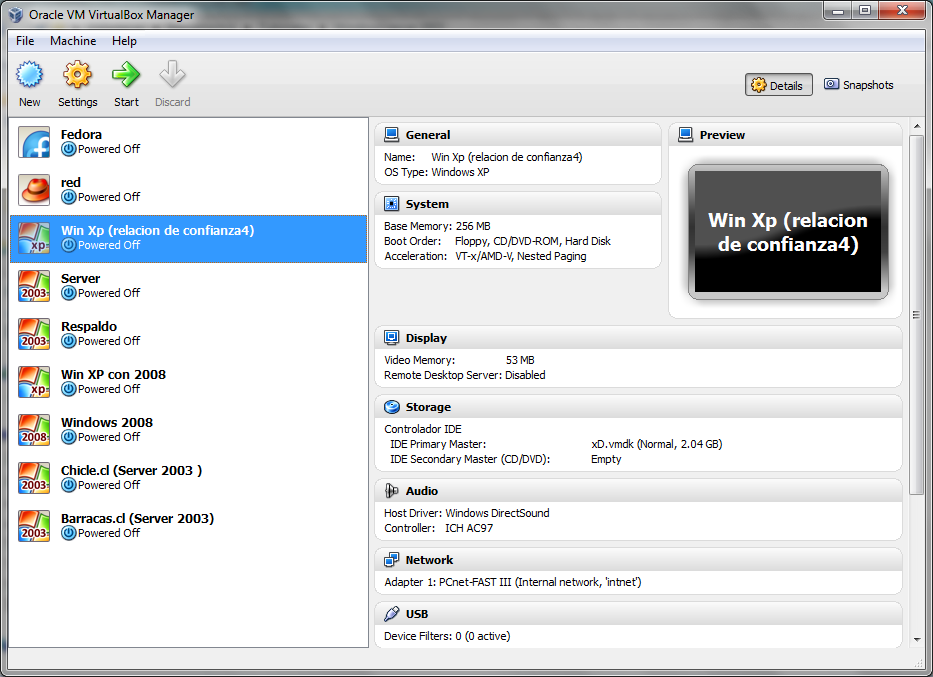
Task: Select the Fedora VM icon
Action: pyautogui.click(x=34, y=142)
